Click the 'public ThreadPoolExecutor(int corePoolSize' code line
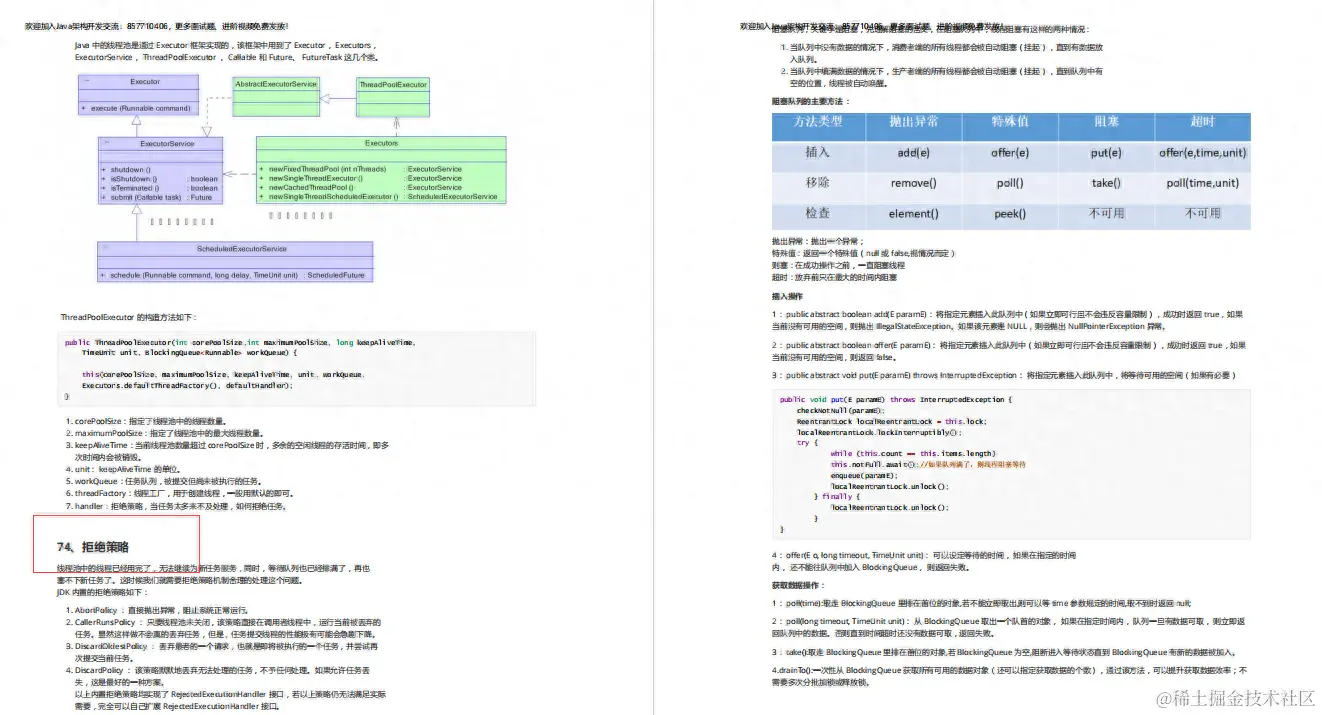The image size is (1322, 715). [x=241, y=343]
